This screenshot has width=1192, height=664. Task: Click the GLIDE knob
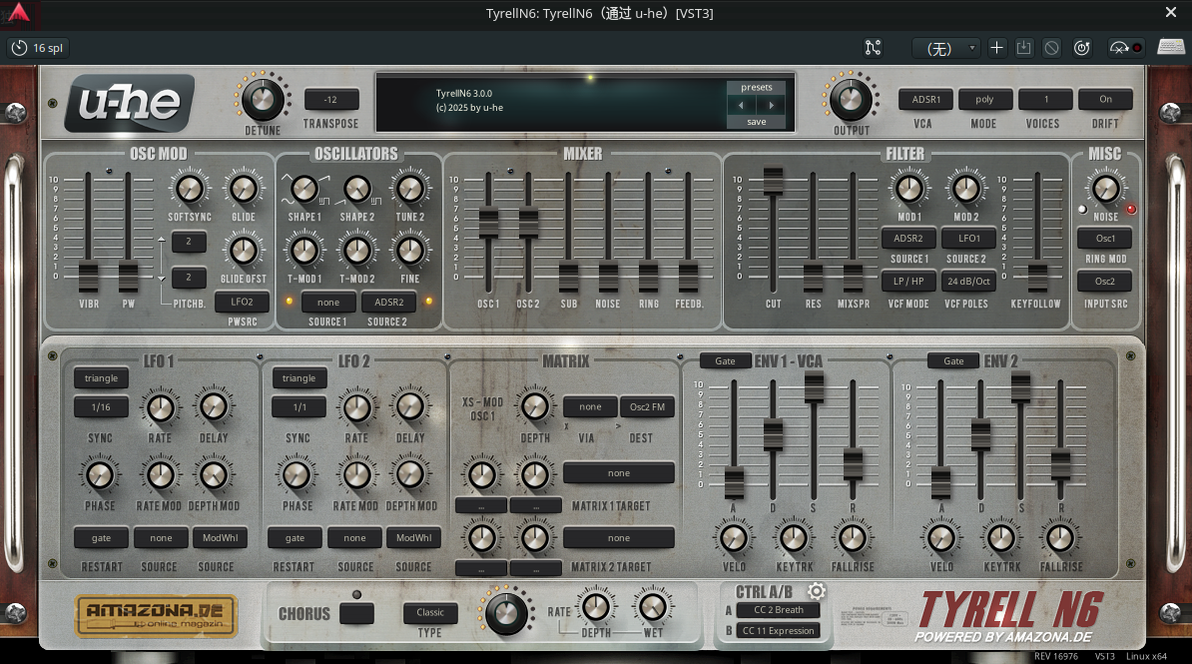[243, 188]
